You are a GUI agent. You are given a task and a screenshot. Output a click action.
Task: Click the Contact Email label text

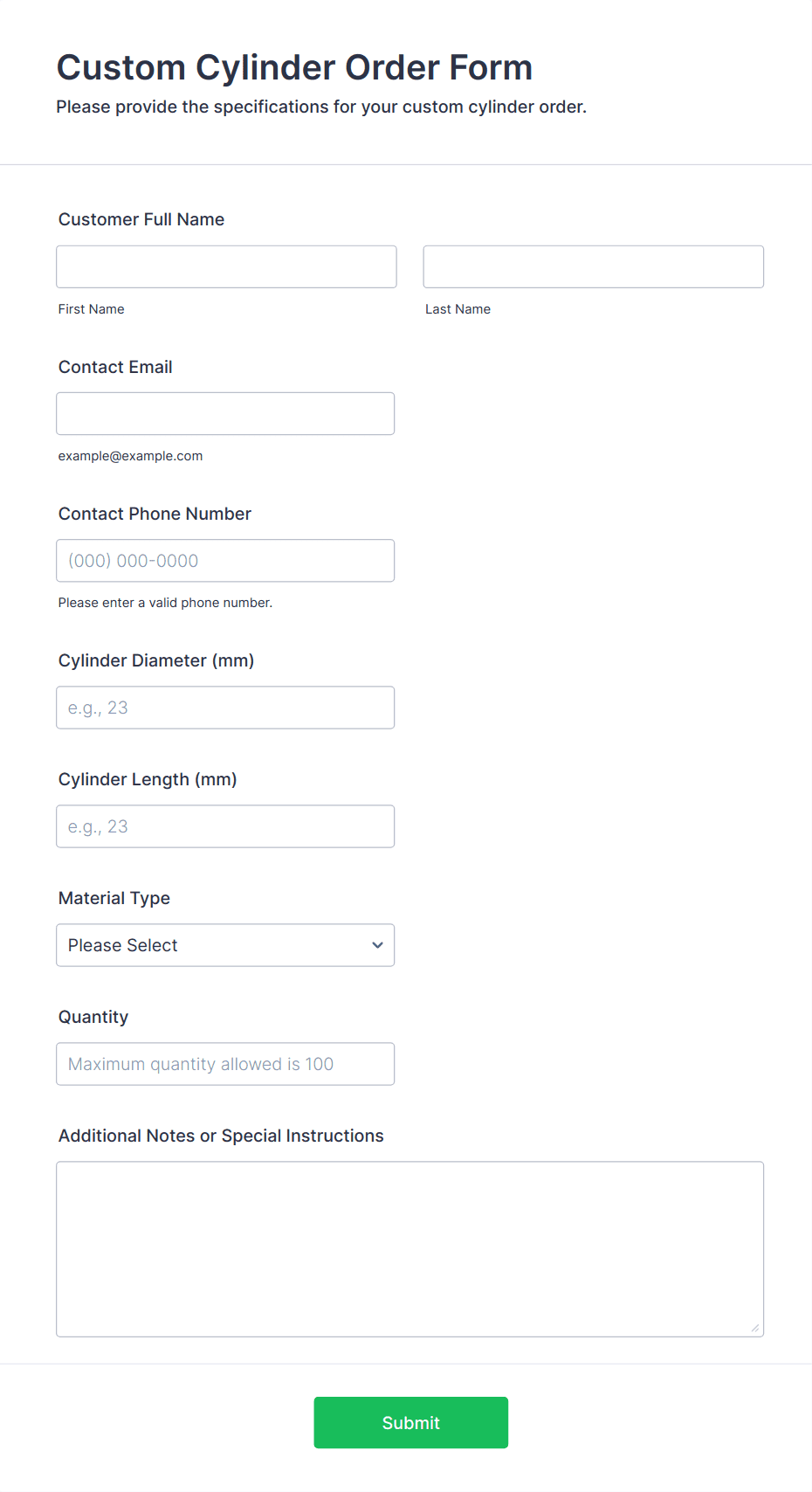tap(115, 367)
